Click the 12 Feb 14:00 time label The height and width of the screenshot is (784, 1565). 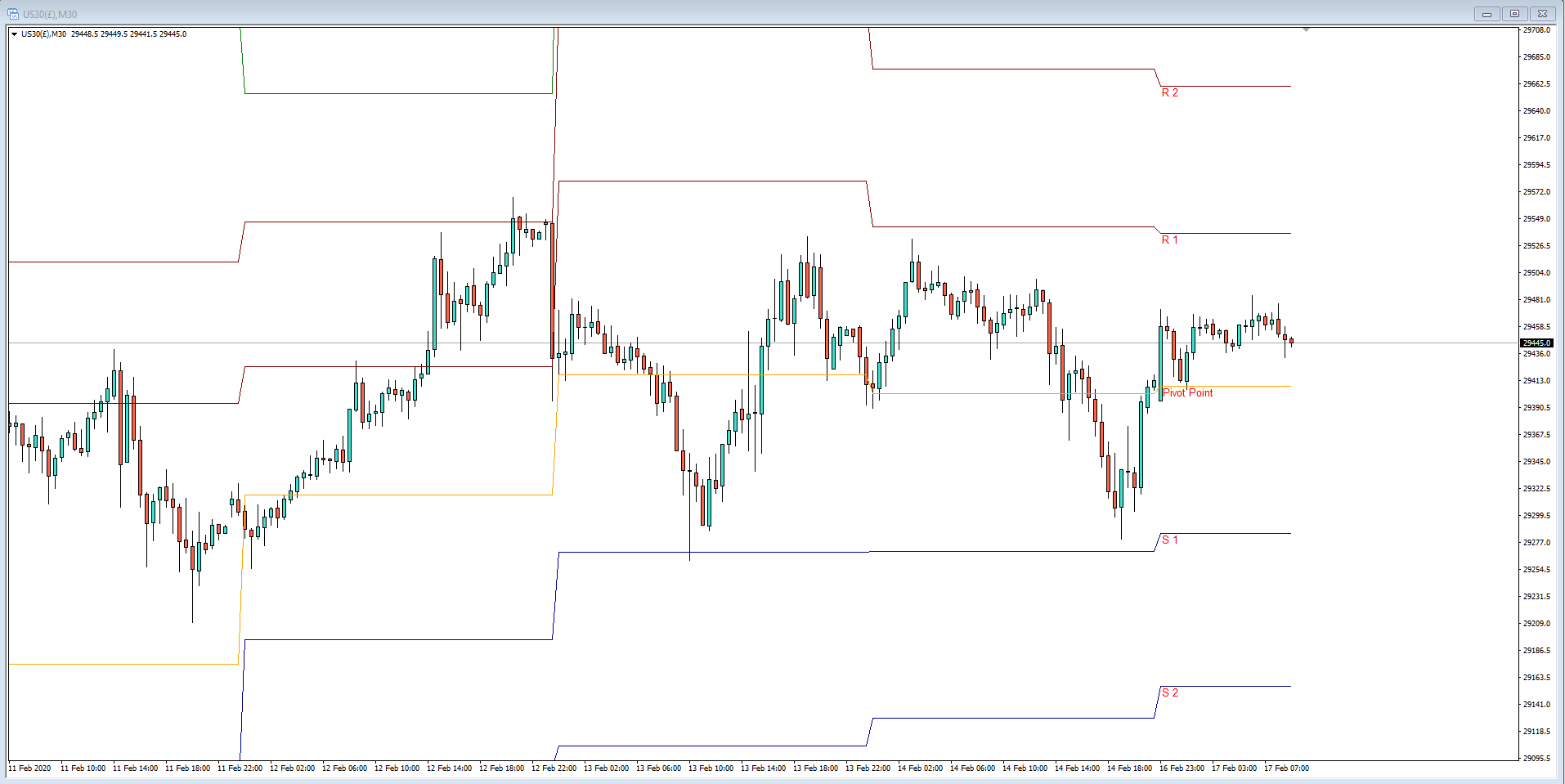(450, 768)
